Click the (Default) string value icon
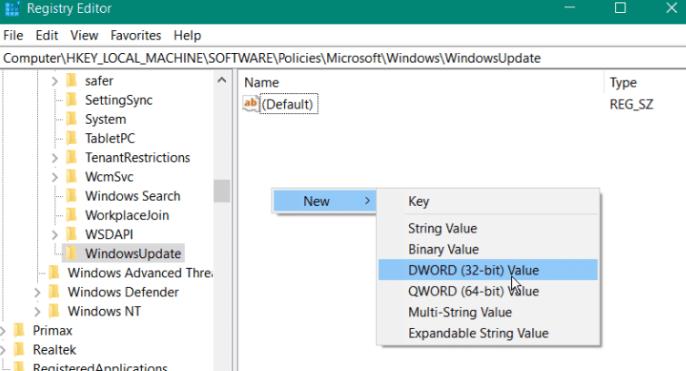The width and height of the screenshot is (686, 371). click(251, 104)
